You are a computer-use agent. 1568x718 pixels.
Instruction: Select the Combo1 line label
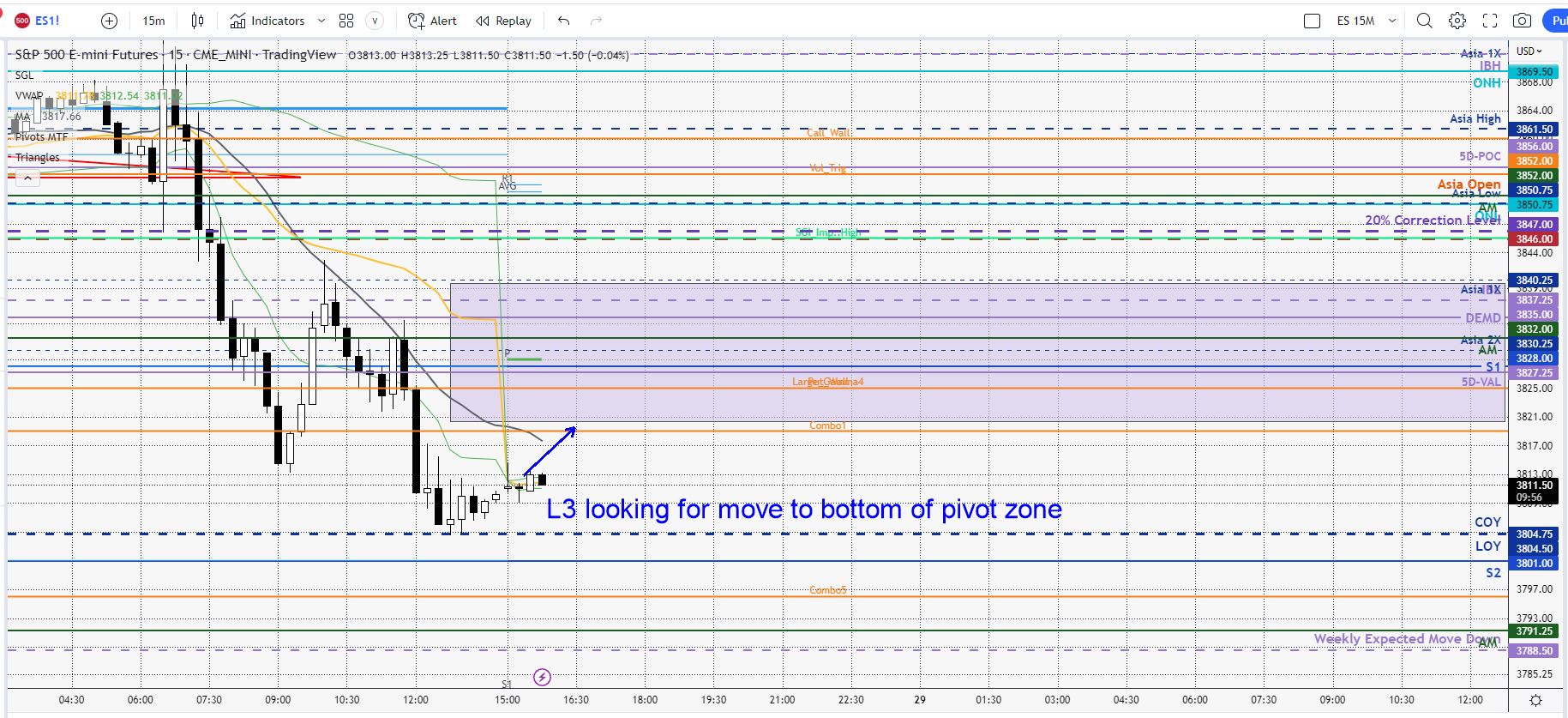[x=827, y=426]
